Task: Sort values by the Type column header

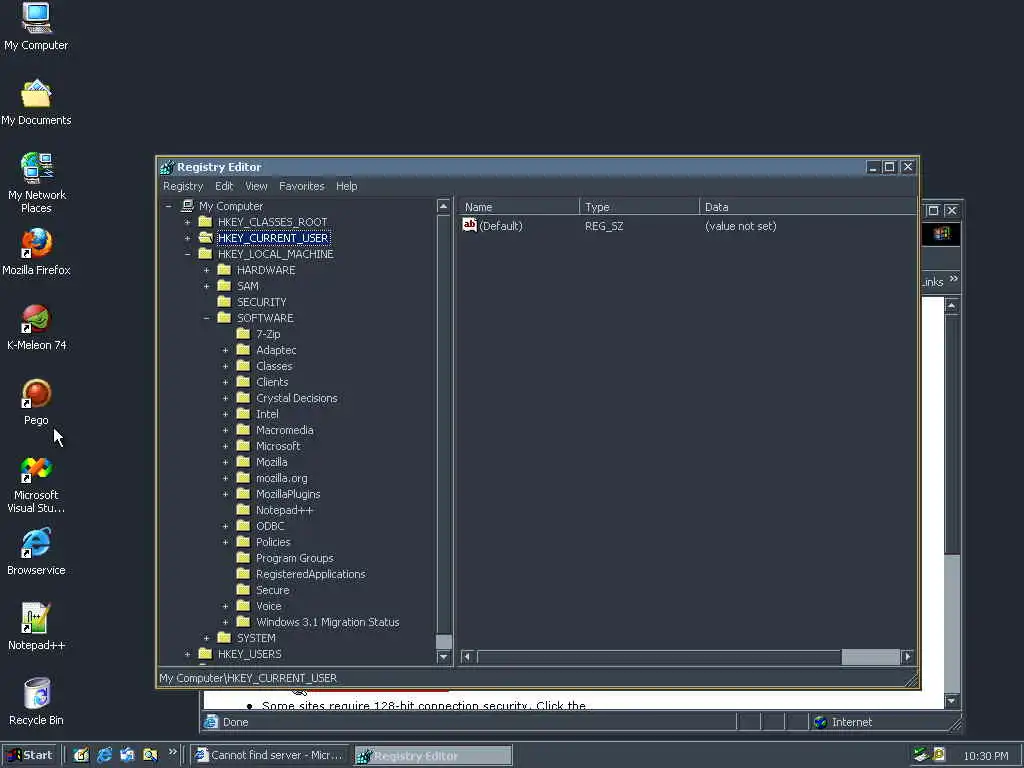Action: [639, 206]
